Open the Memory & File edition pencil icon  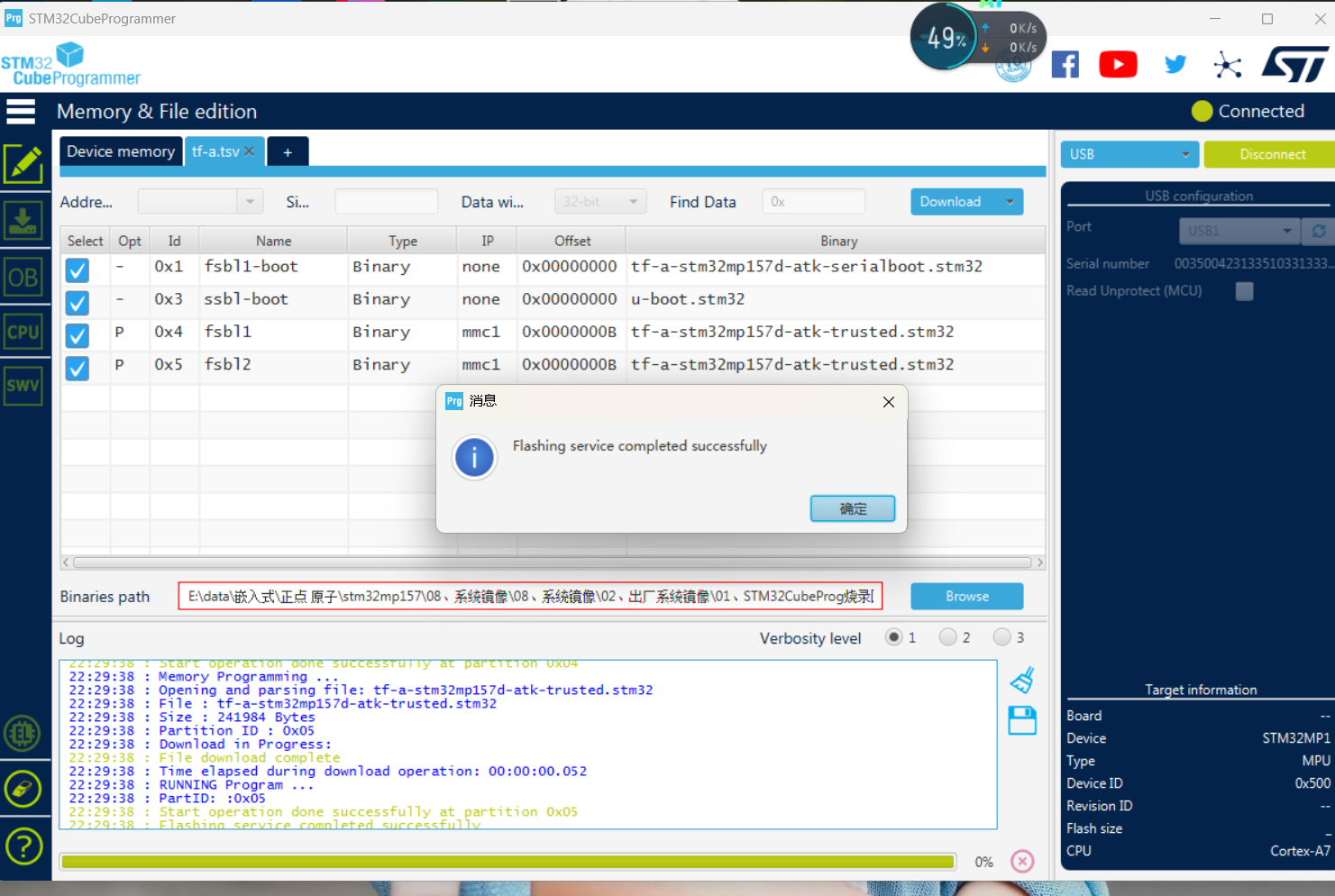(23, 164)
